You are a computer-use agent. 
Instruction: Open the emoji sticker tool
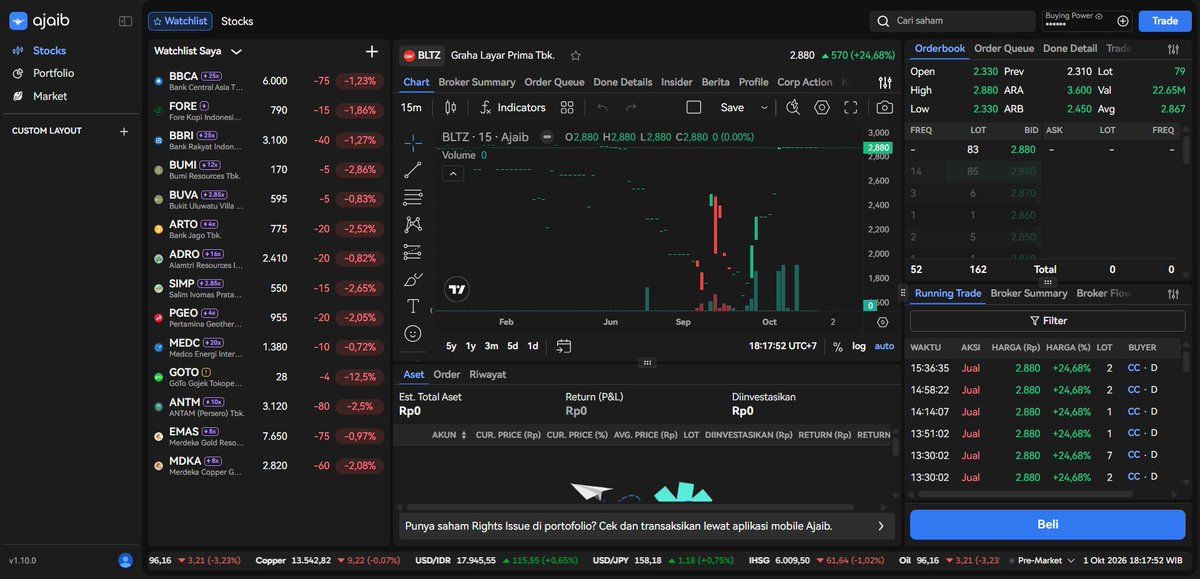pos(413,333)
